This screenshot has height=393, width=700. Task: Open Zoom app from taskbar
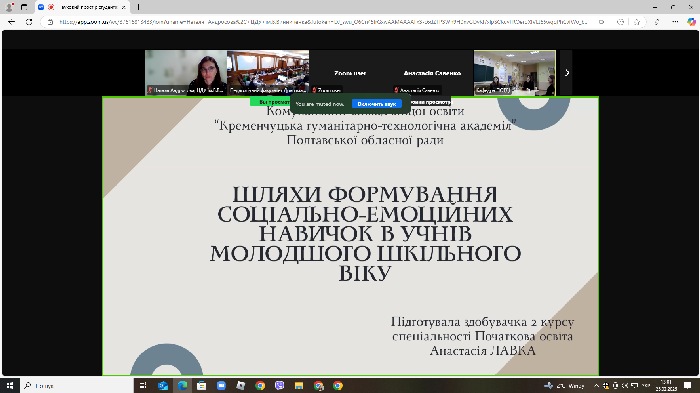[x=221, y=385]
